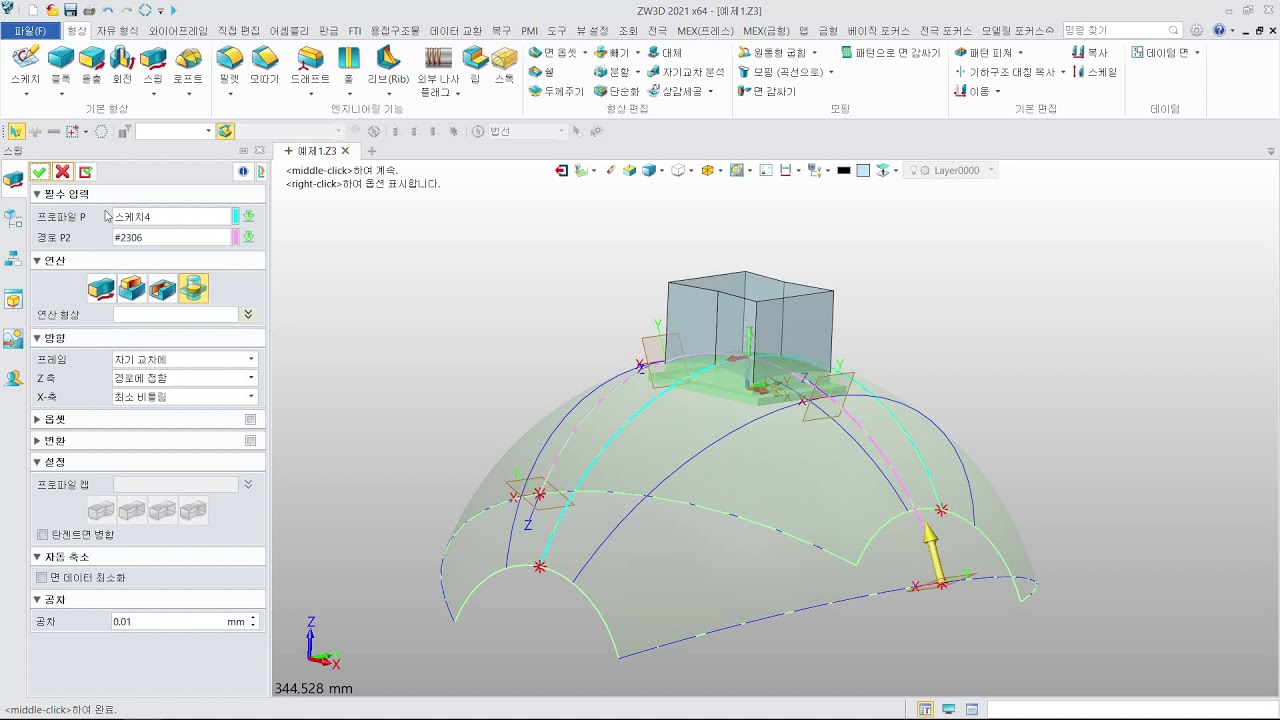This screenshot has width=1280, height=720.
Task: Select the 단순화 (Simplify) command
Action: [617, 91]
